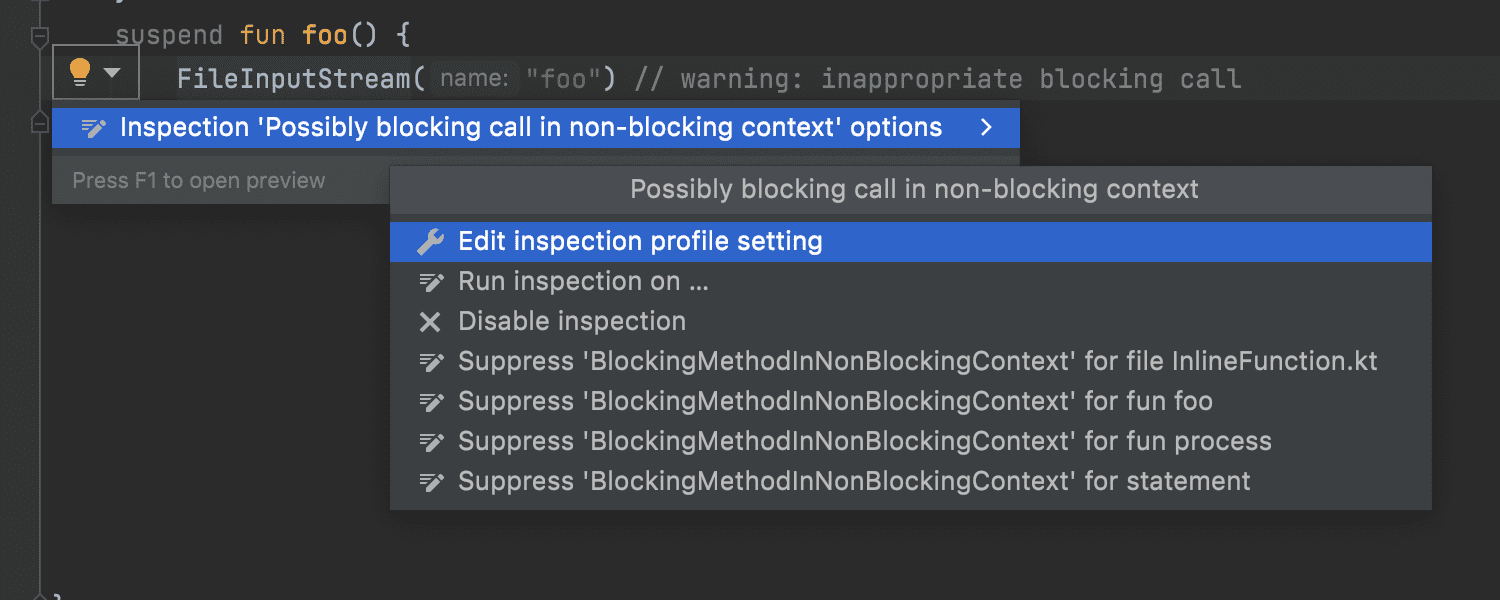Click the X icon next to Disable inspection
This screenshot has height=600, width=1500.
(430, 322)
